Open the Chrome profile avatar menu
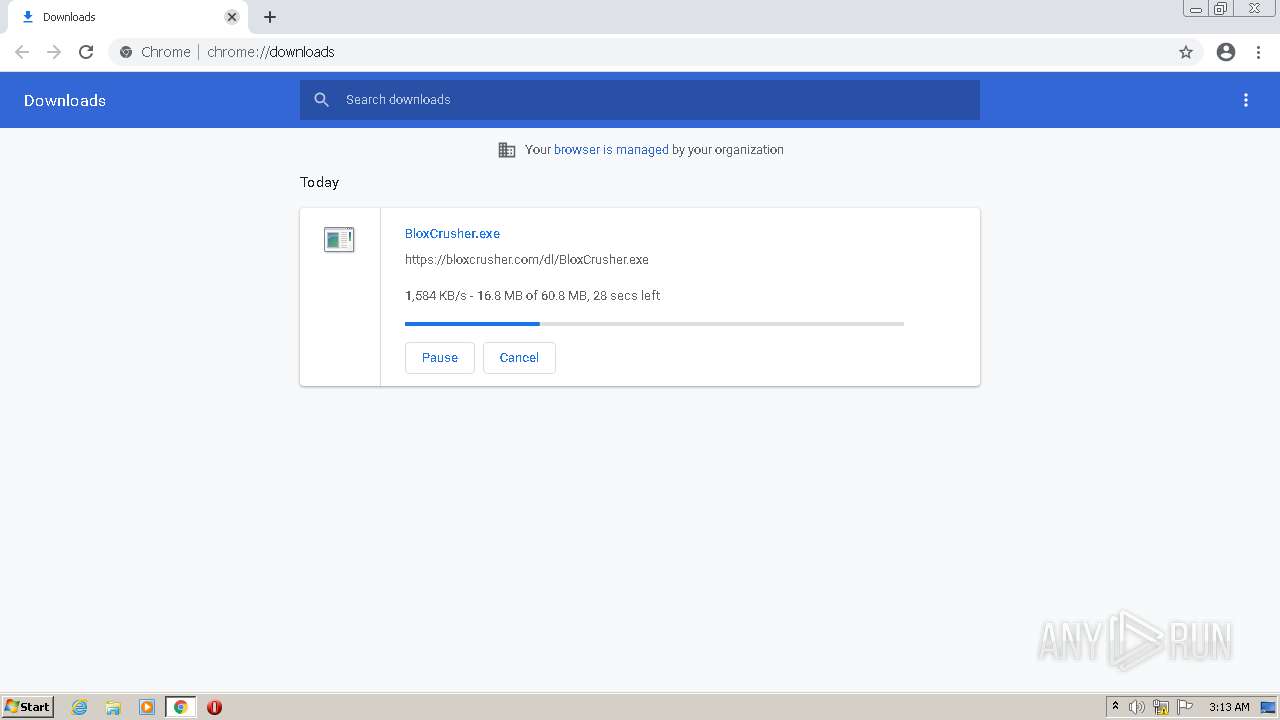Image resolution: width=1280 pixels, height=720 pixels. coord(1226,52)
